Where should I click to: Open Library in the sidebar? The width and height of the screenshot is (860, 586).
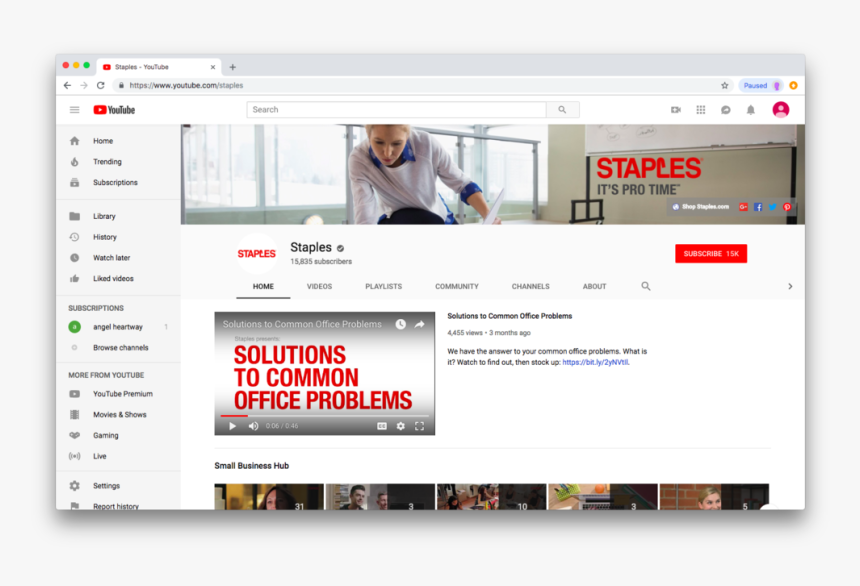118,216
